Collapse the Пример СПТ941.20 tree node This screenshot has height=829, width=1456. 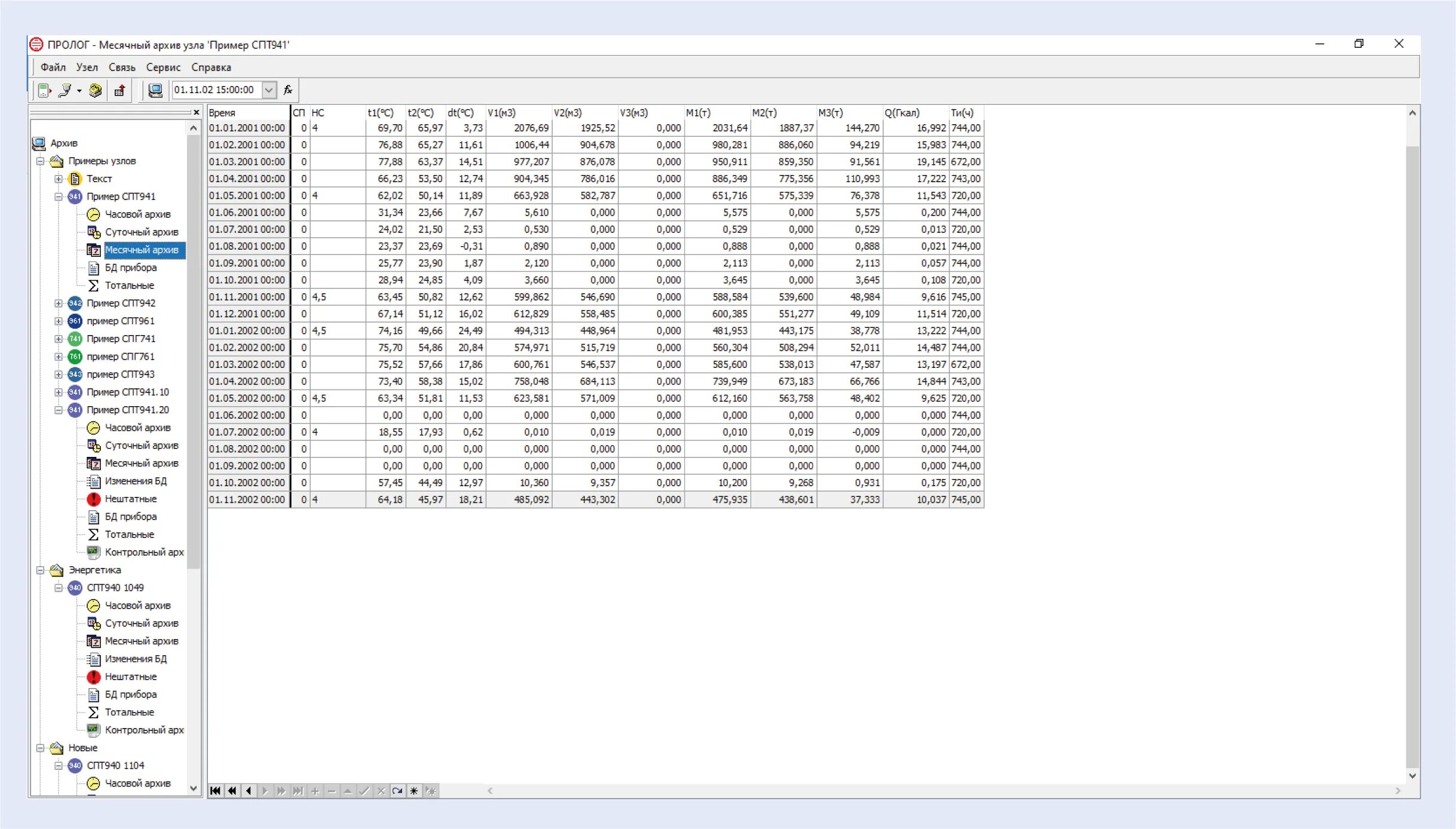[x=58, y=410]
